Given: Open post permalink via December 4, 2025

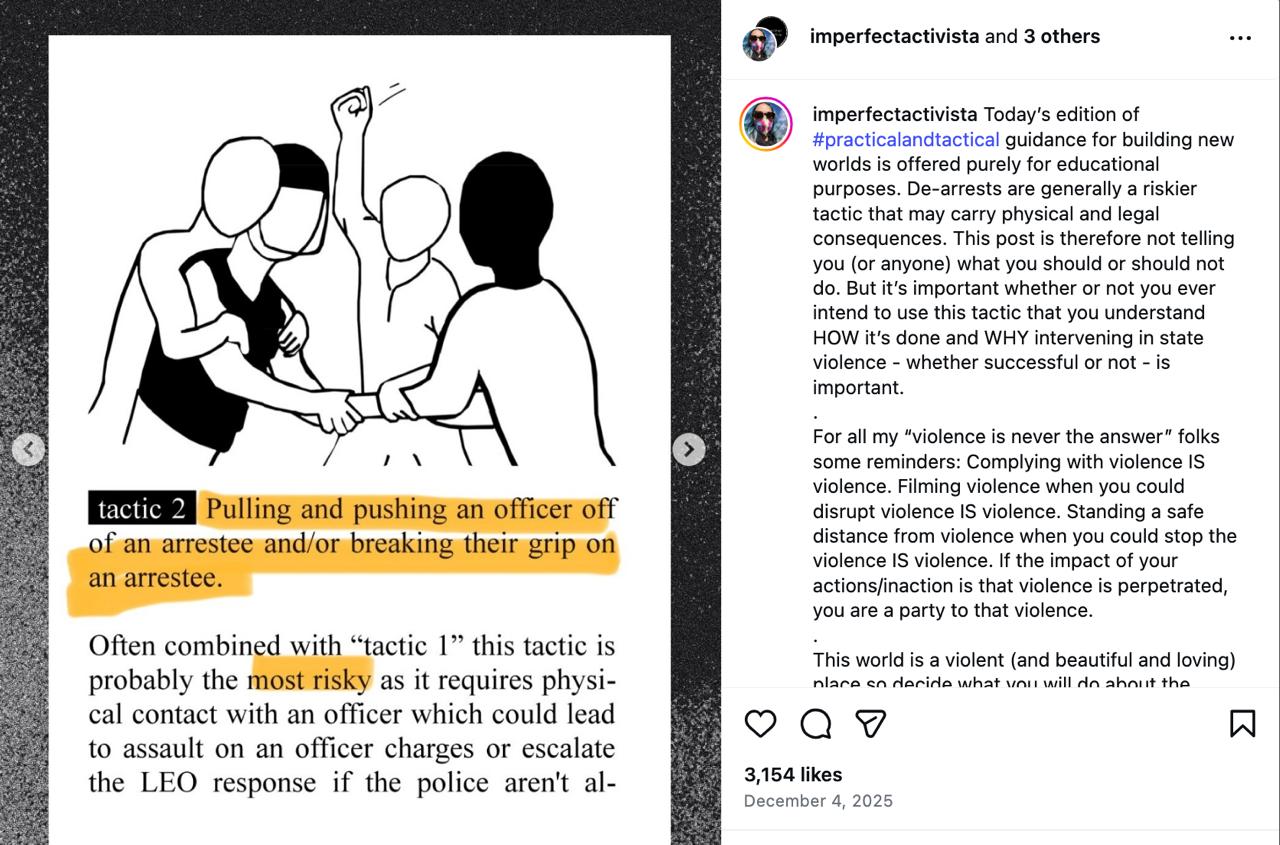Looking at the screenshot, I should (818, 801).
